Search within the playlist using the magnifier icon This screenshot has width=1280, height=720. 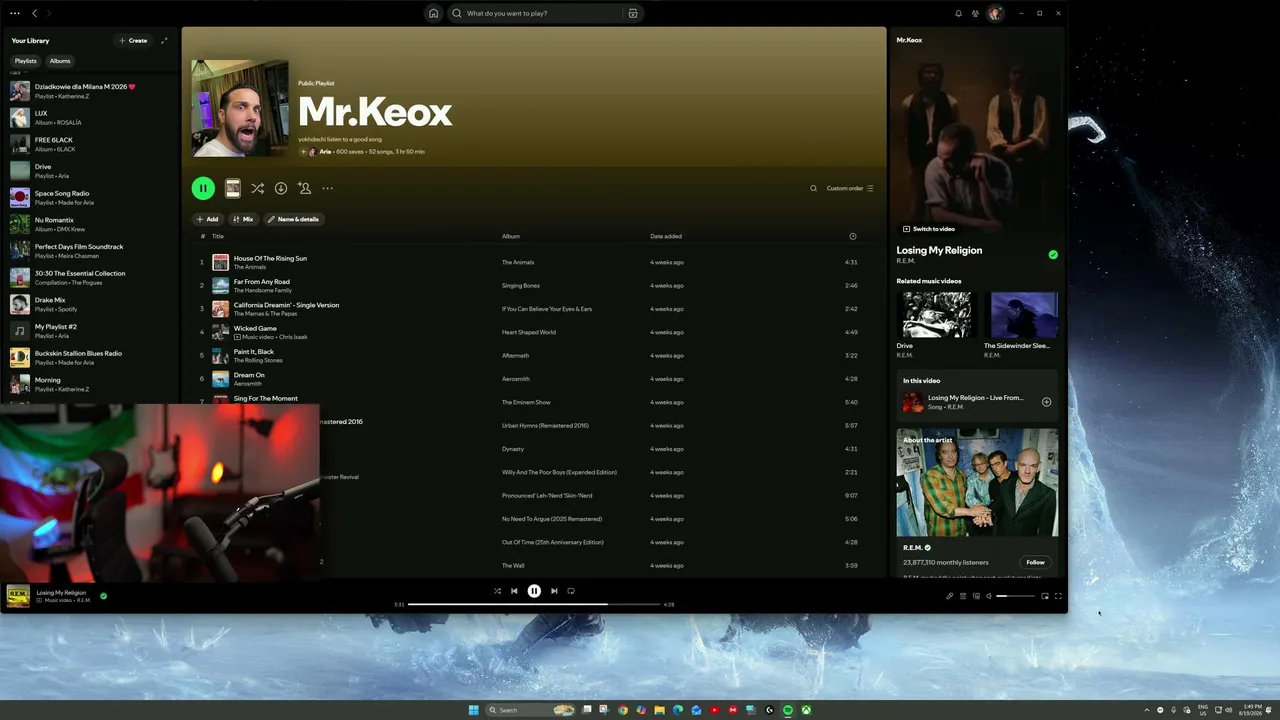point(813,188)
